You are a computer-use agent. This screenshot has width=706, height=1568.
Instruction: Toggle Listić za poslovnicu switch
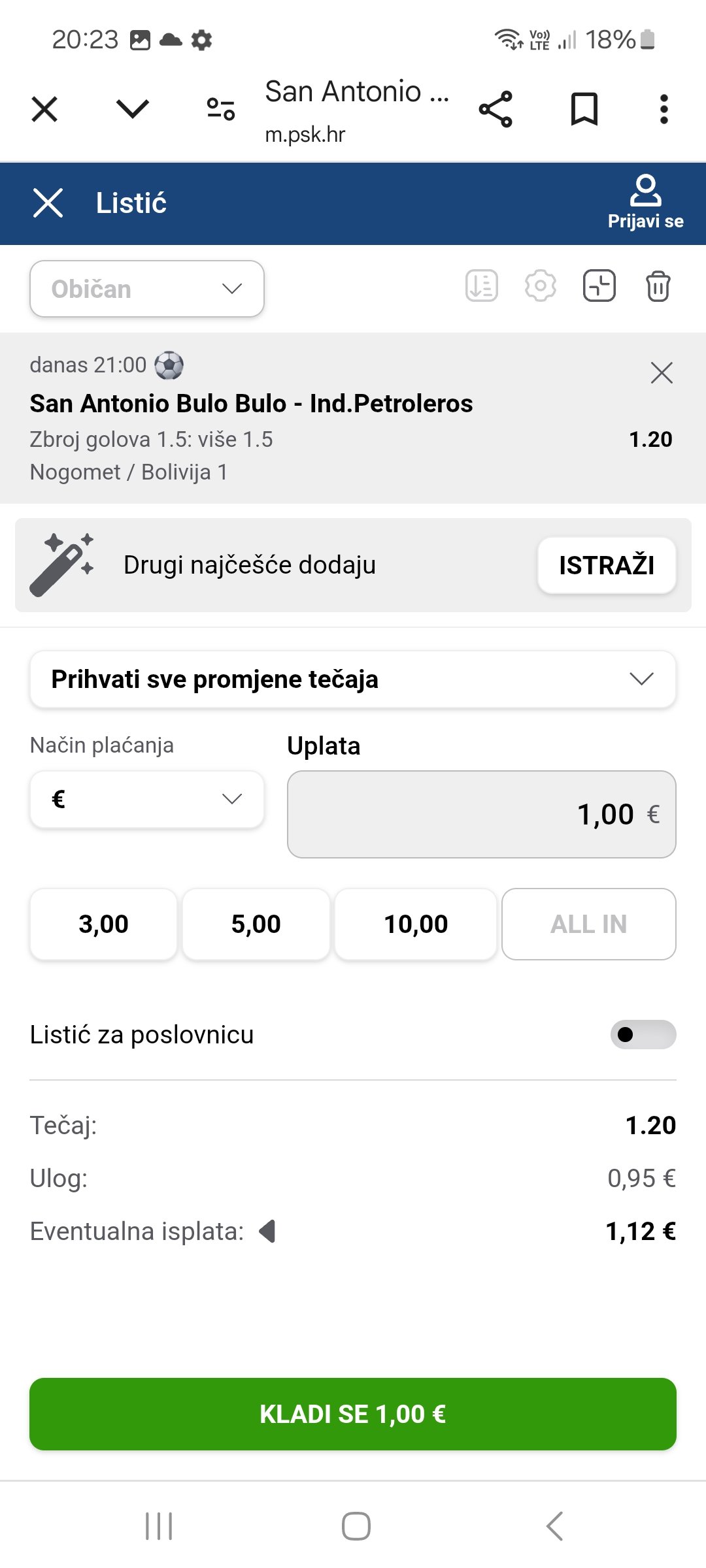(x=643, y=1034)
